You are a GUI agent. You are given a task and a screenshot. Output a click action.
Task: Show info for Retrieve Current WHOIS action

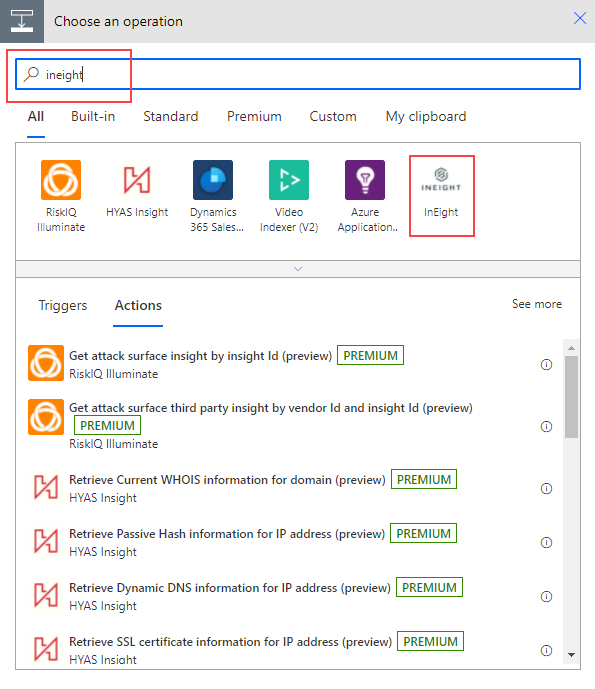[546, 488]
